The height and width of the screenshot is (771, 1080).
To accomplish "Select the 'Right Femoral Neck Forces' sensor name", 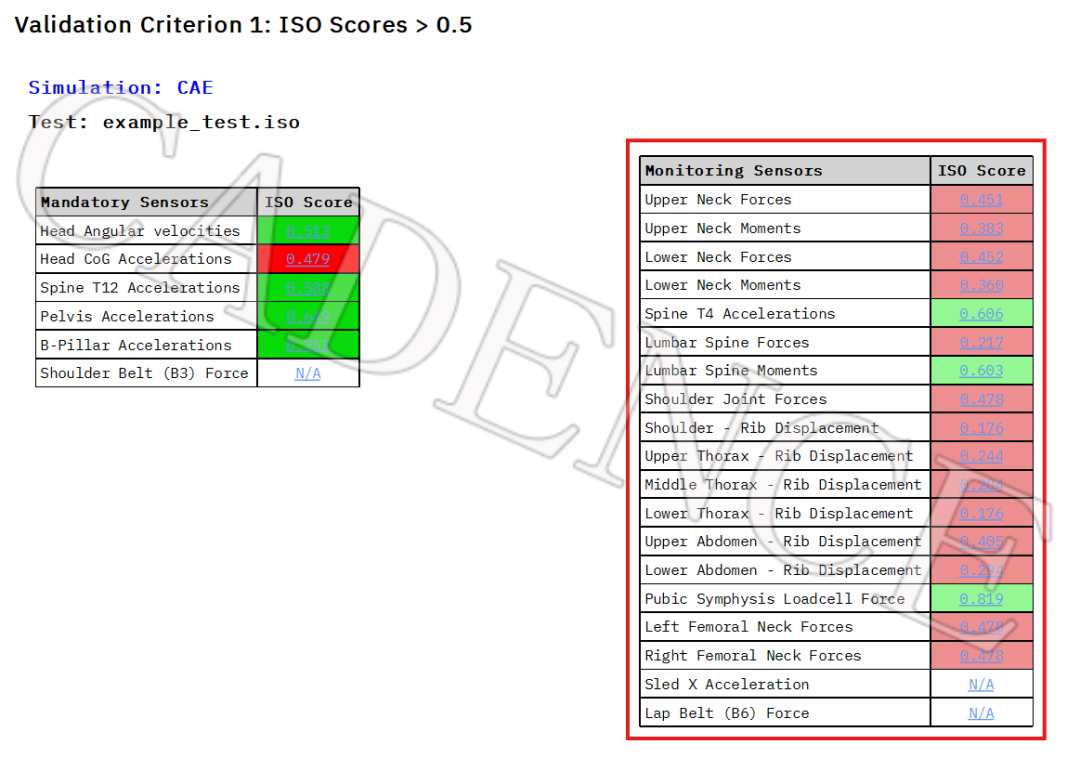I will pyautogui.click(x=753, y=656).
